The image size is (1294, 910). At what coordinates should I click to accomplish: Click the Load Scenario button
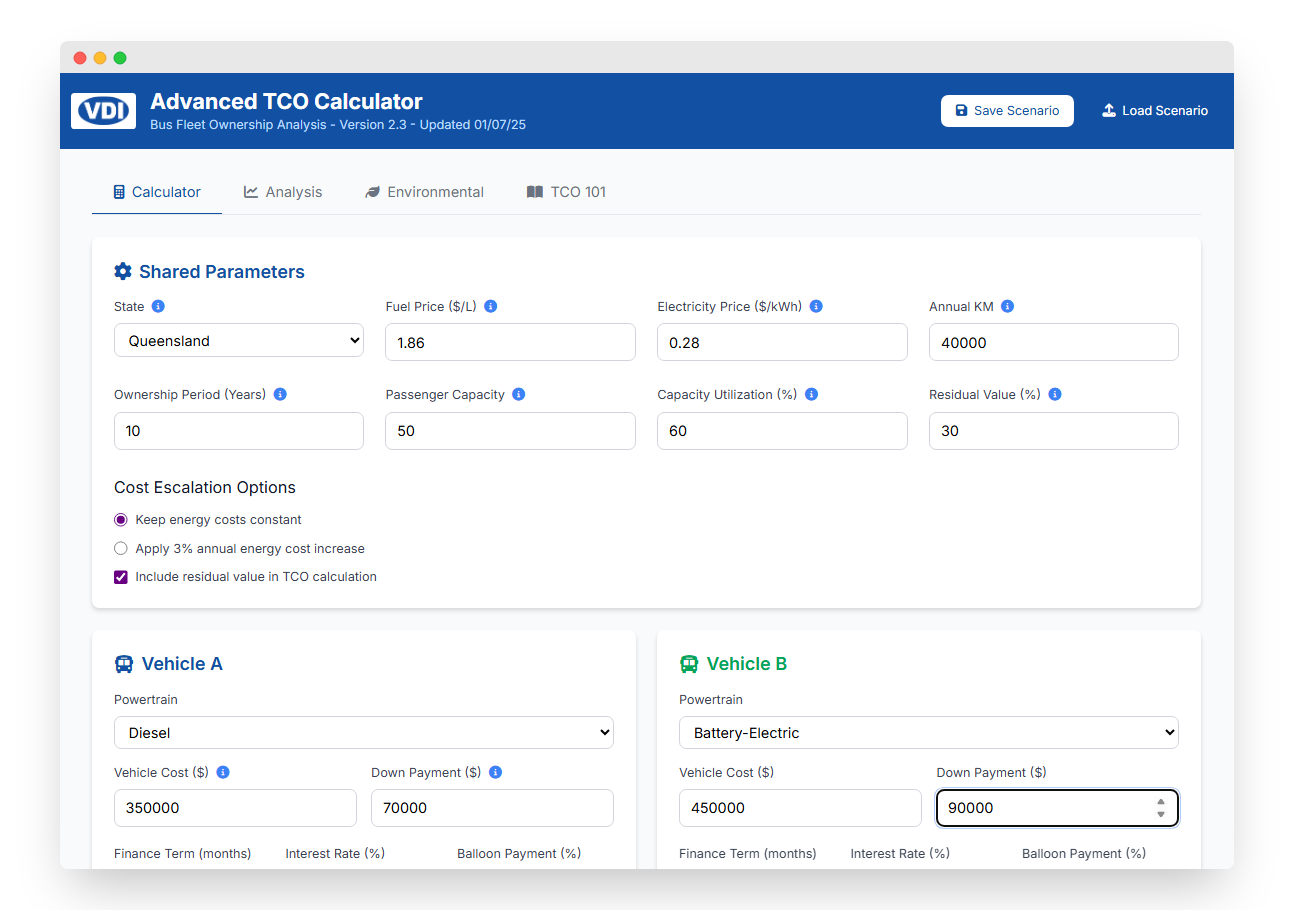coord(1155,111)
